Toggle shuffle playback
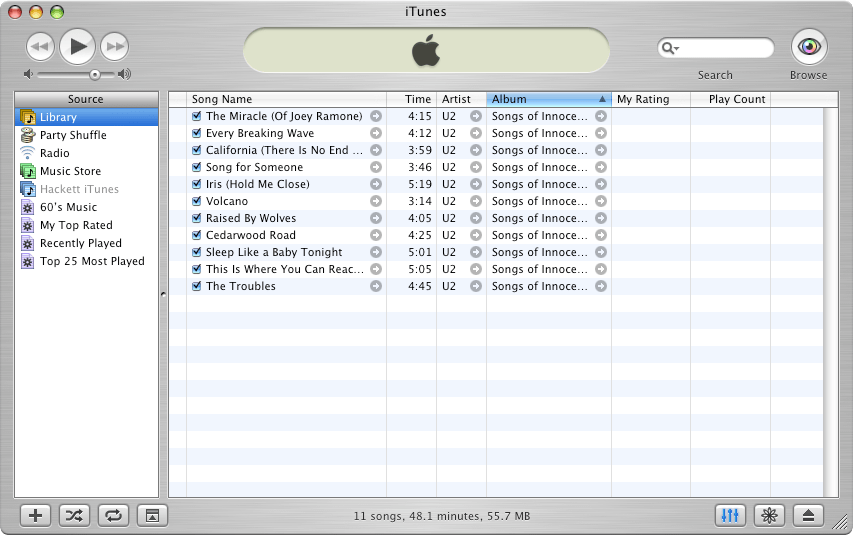The width and height of the screenshot is (853, 535). (x=75, y=515)
